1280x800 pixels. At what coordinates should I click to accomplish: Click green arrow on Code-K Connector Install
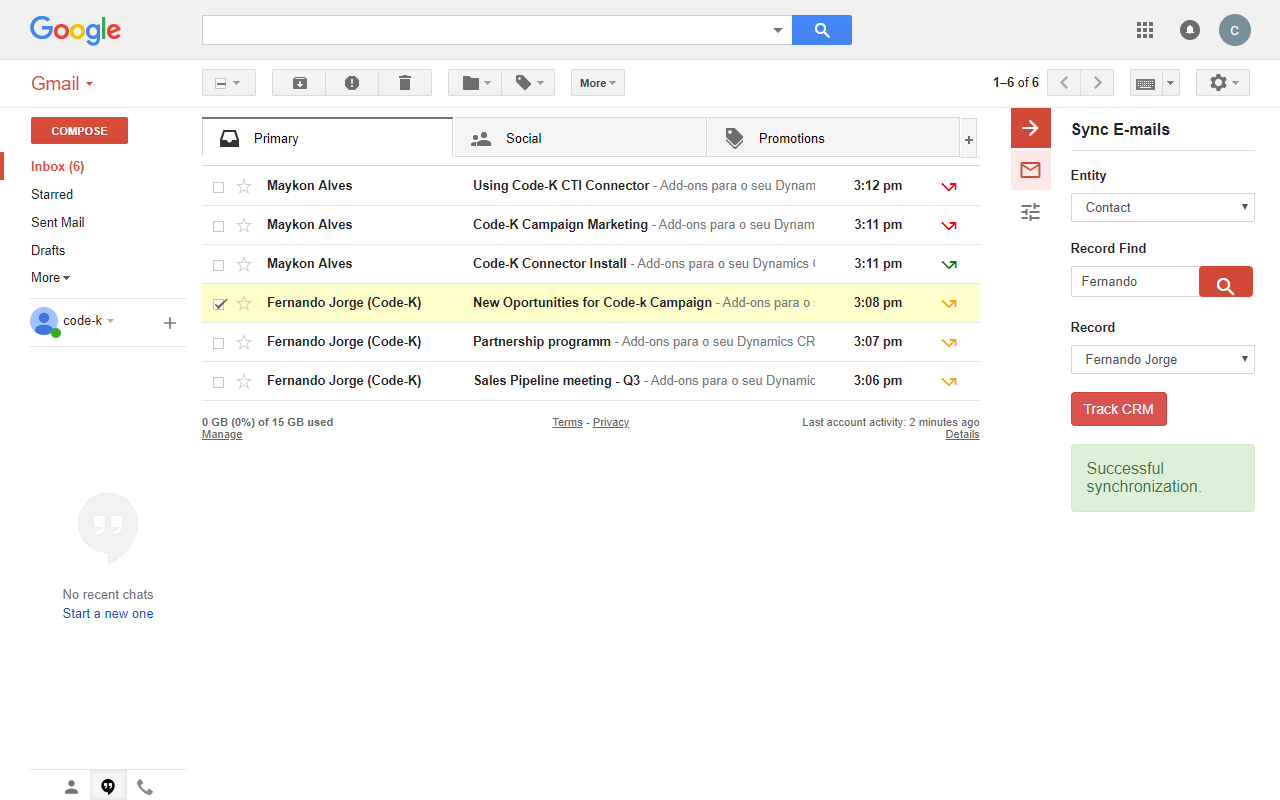[x=949, y=264]
